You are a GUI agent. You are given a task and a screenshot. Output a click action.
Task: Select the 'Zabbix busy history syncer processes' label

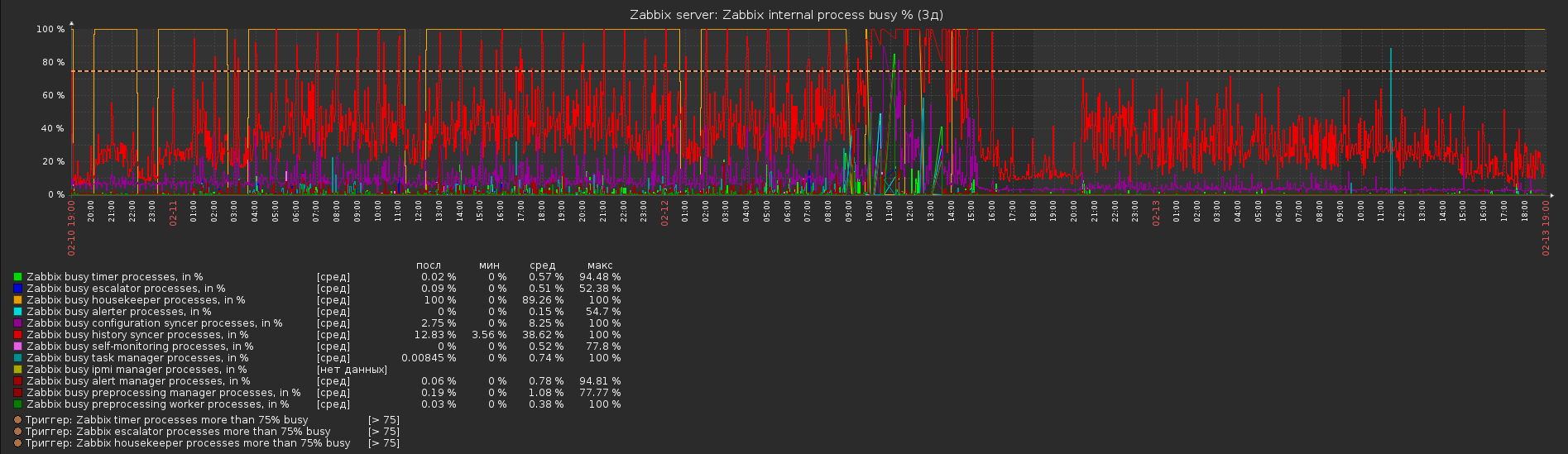tap(137, 335)
